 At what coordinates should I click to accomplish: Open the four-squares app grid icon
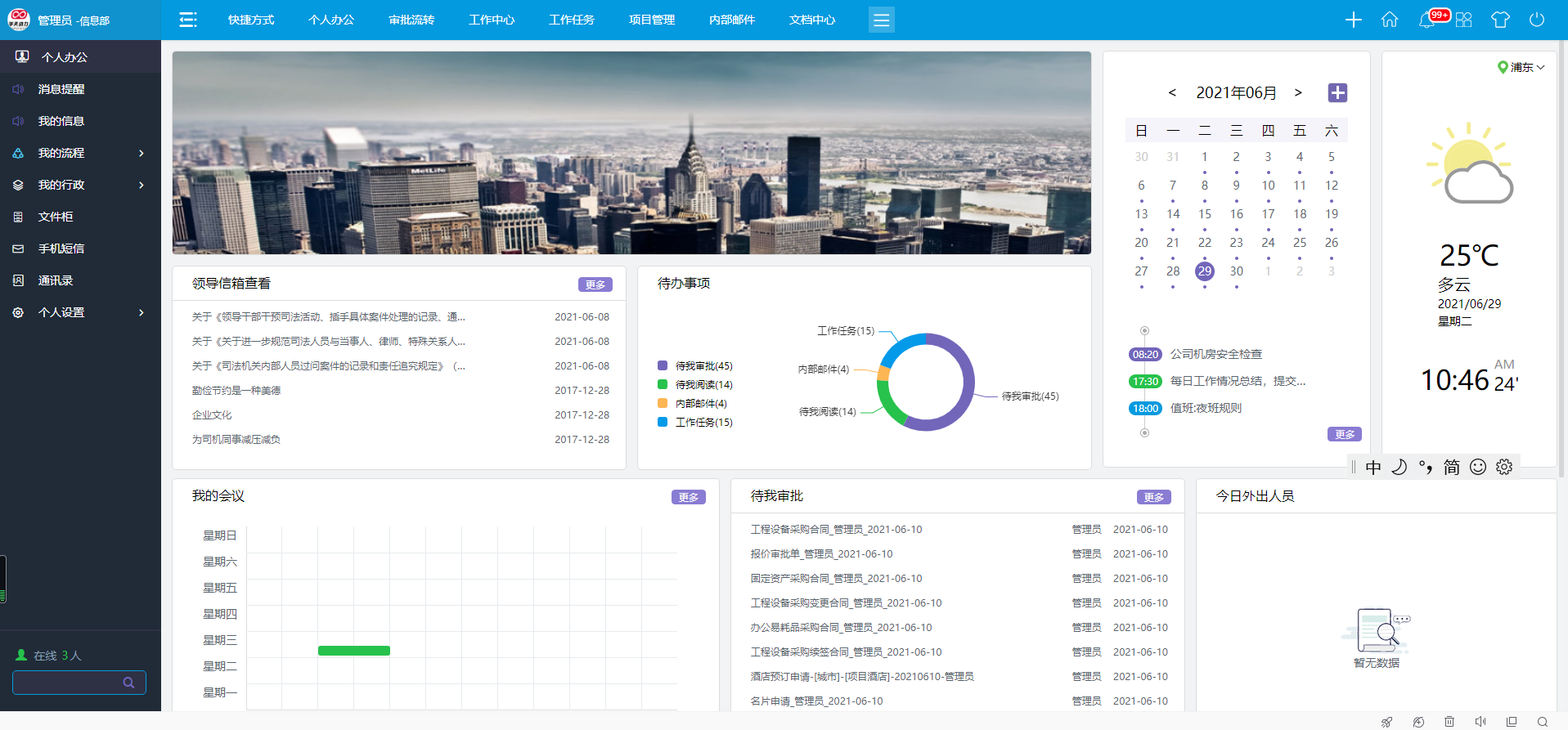coord(1464,20)
